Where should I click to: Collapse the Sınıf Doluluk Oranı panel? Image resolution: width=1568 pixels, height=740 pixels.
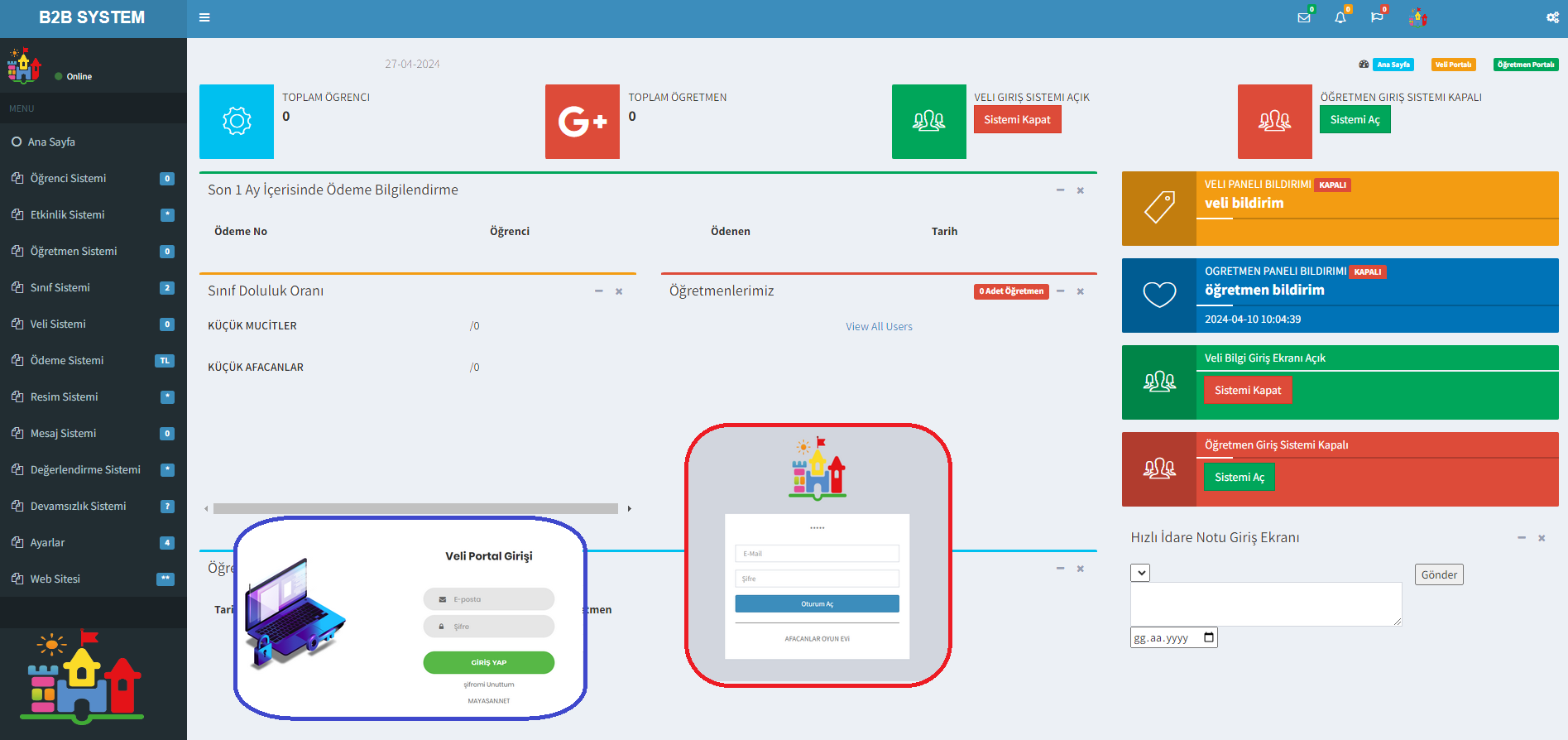tap(598, 291)
